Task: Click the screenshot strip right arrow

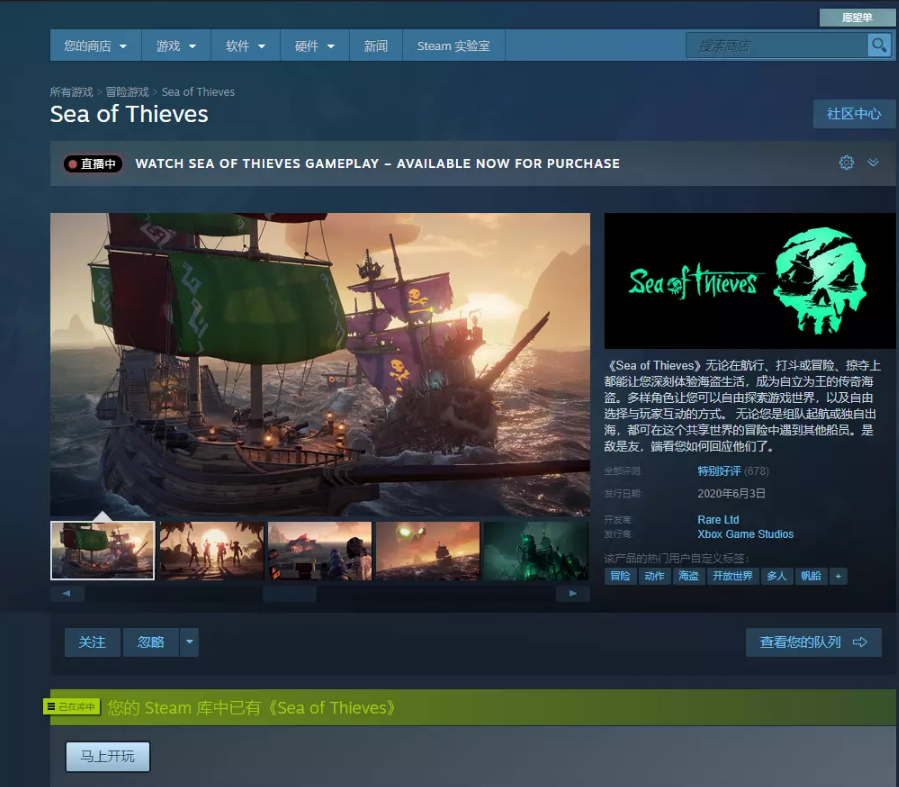Action: (x=573, y=593)
